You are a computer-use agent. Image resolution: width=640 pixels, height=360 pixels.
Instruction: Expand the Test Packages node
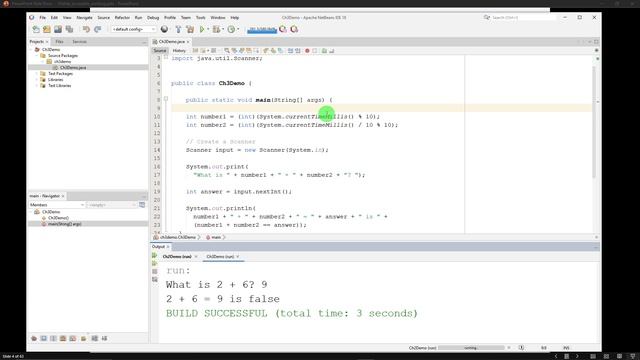click(x=37, y=73)
